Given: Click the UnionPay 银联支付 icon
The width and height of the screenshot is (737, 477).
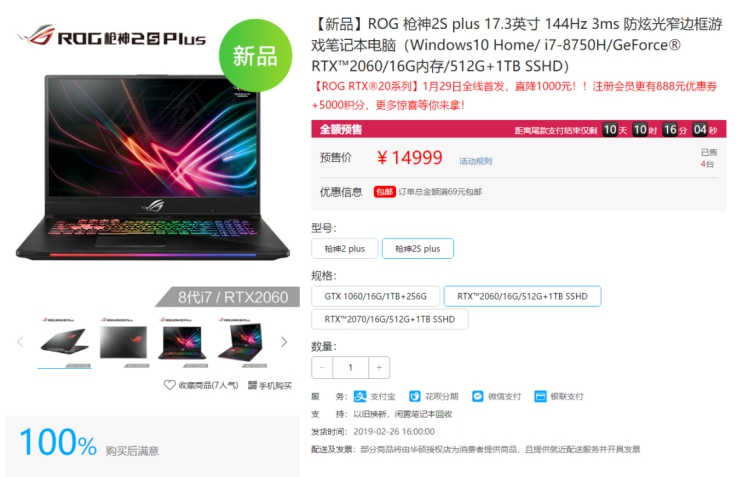Looking at the screenshot, I should tap(541, 396).
